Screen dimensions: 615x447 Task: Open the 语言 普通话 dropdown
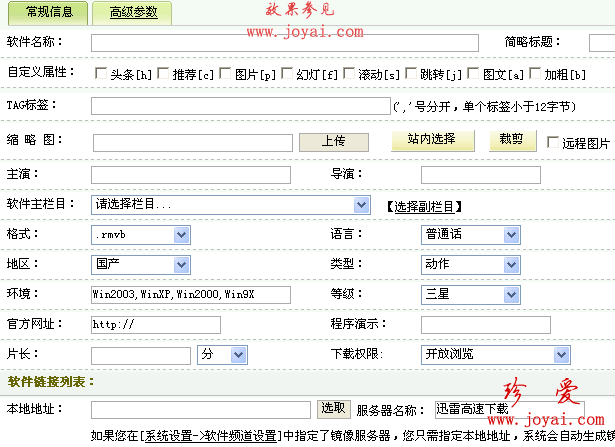coord(471,235)
